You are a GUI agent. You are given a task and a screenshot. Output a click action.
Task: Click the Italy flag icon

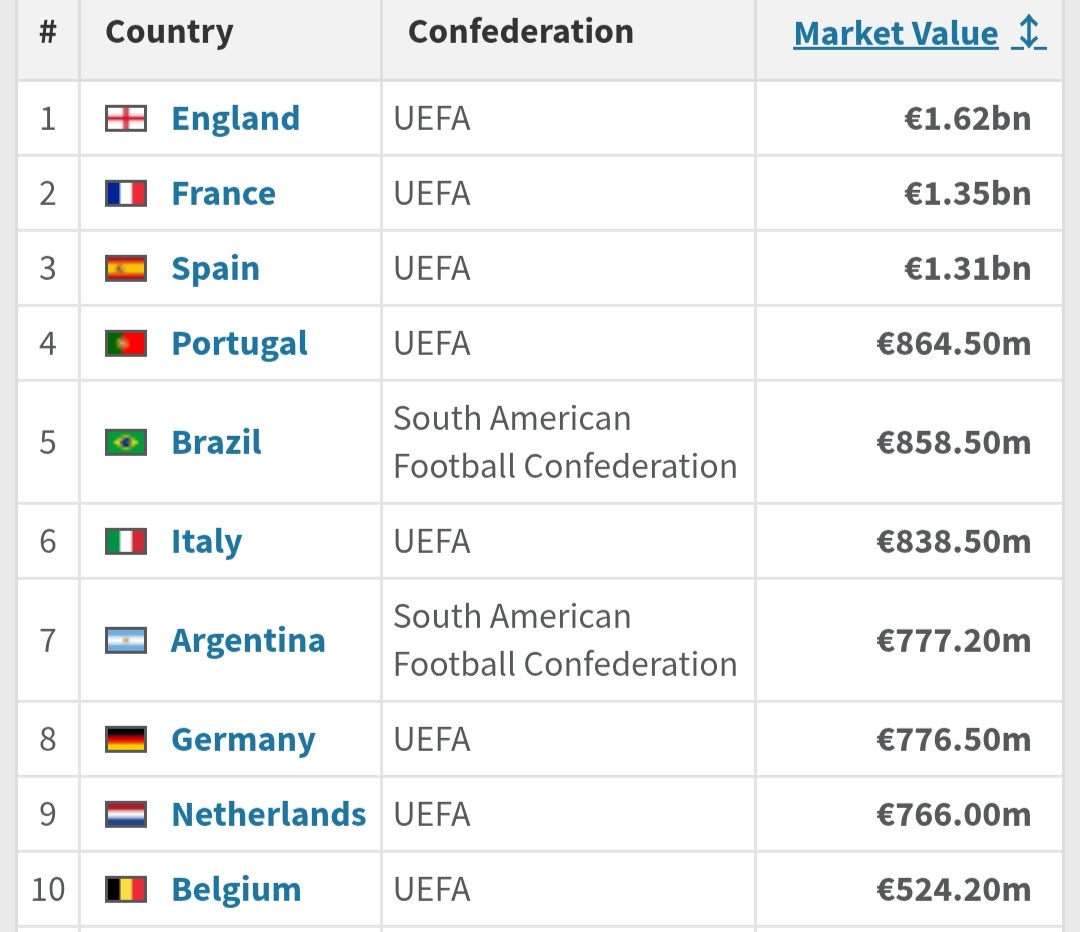(x=126, y=542)
